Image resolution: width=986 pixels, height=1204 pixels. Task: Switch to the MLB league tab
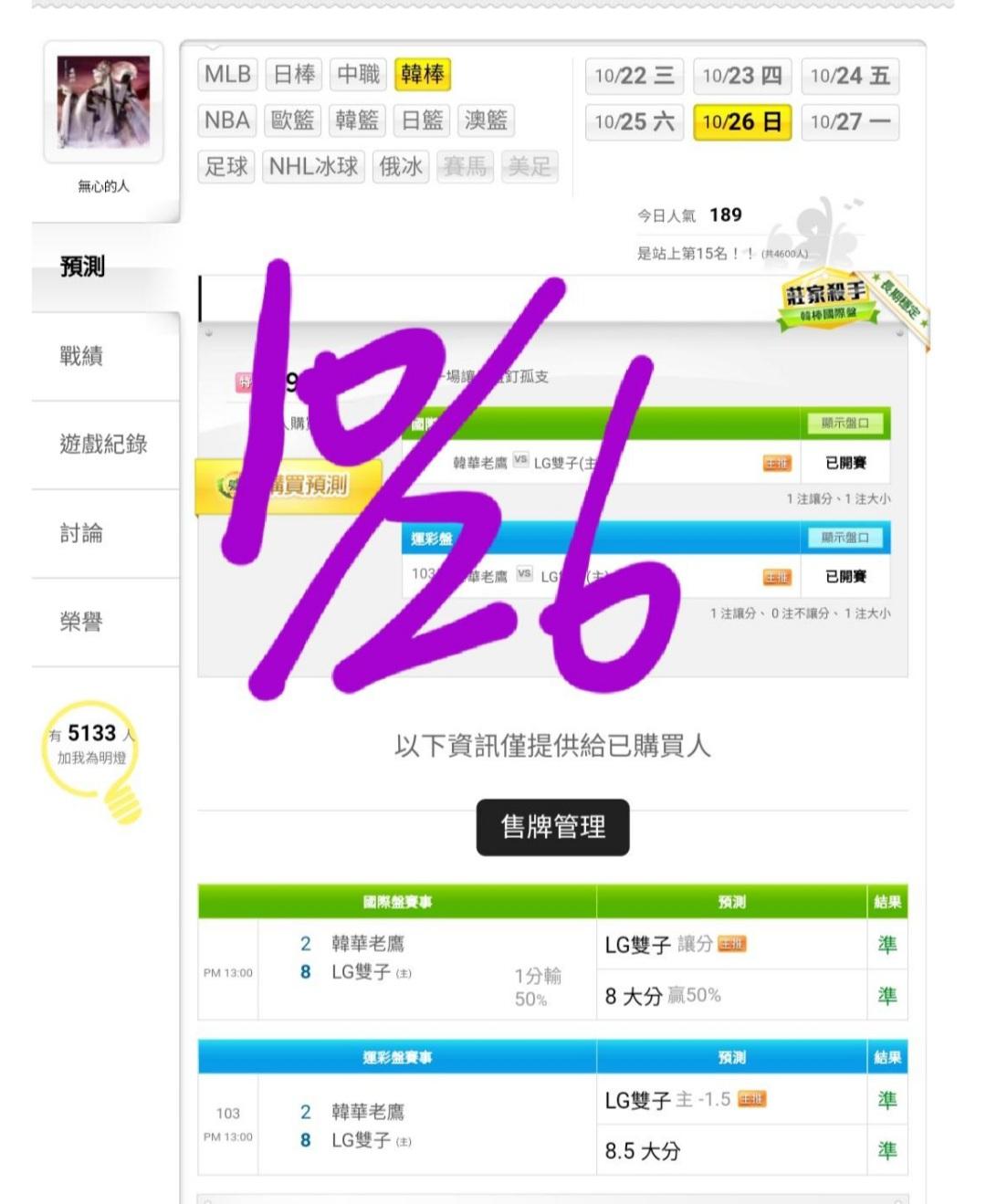(x=227, y=74)
